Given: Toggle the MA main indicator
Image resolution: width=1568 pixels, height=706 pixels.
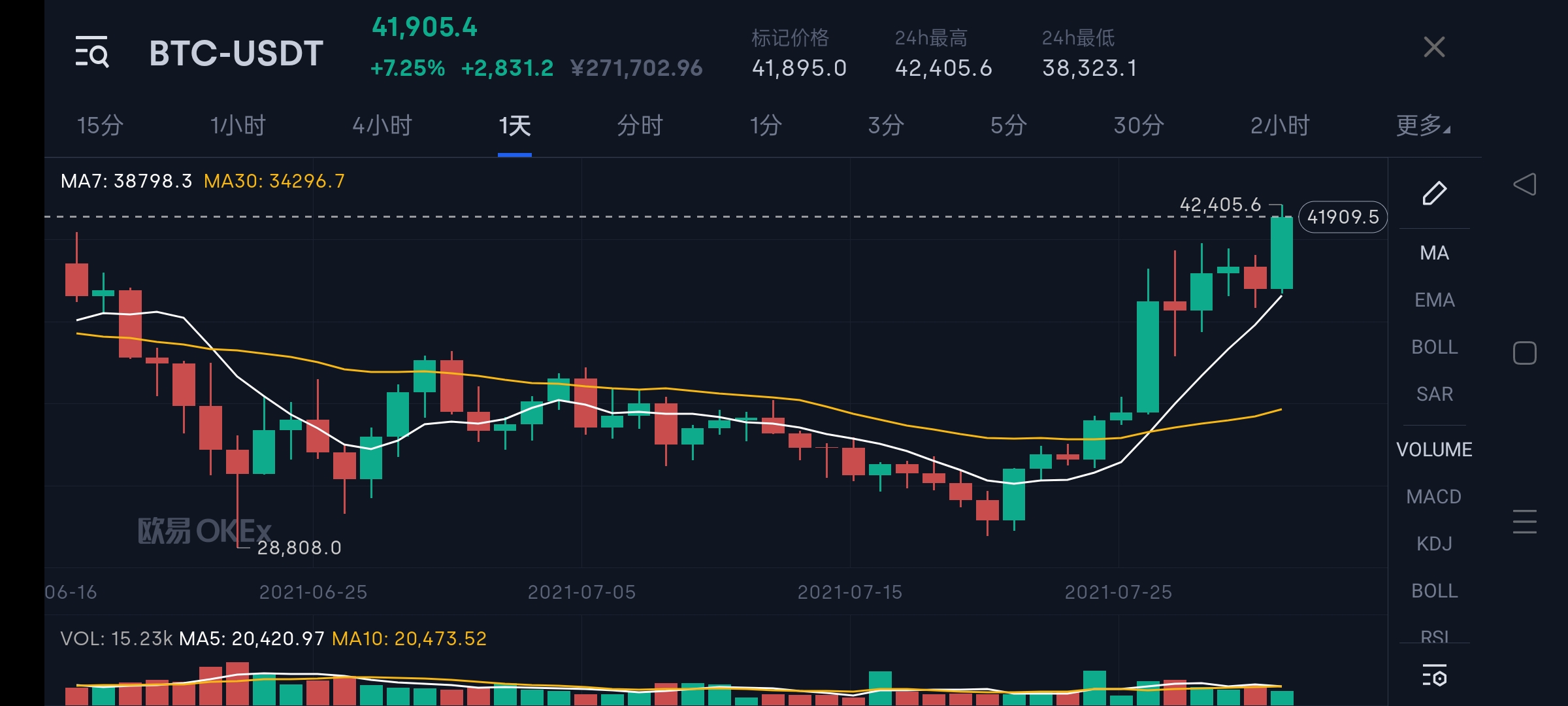Looking at the screenshot, I should click(1434, 253).
